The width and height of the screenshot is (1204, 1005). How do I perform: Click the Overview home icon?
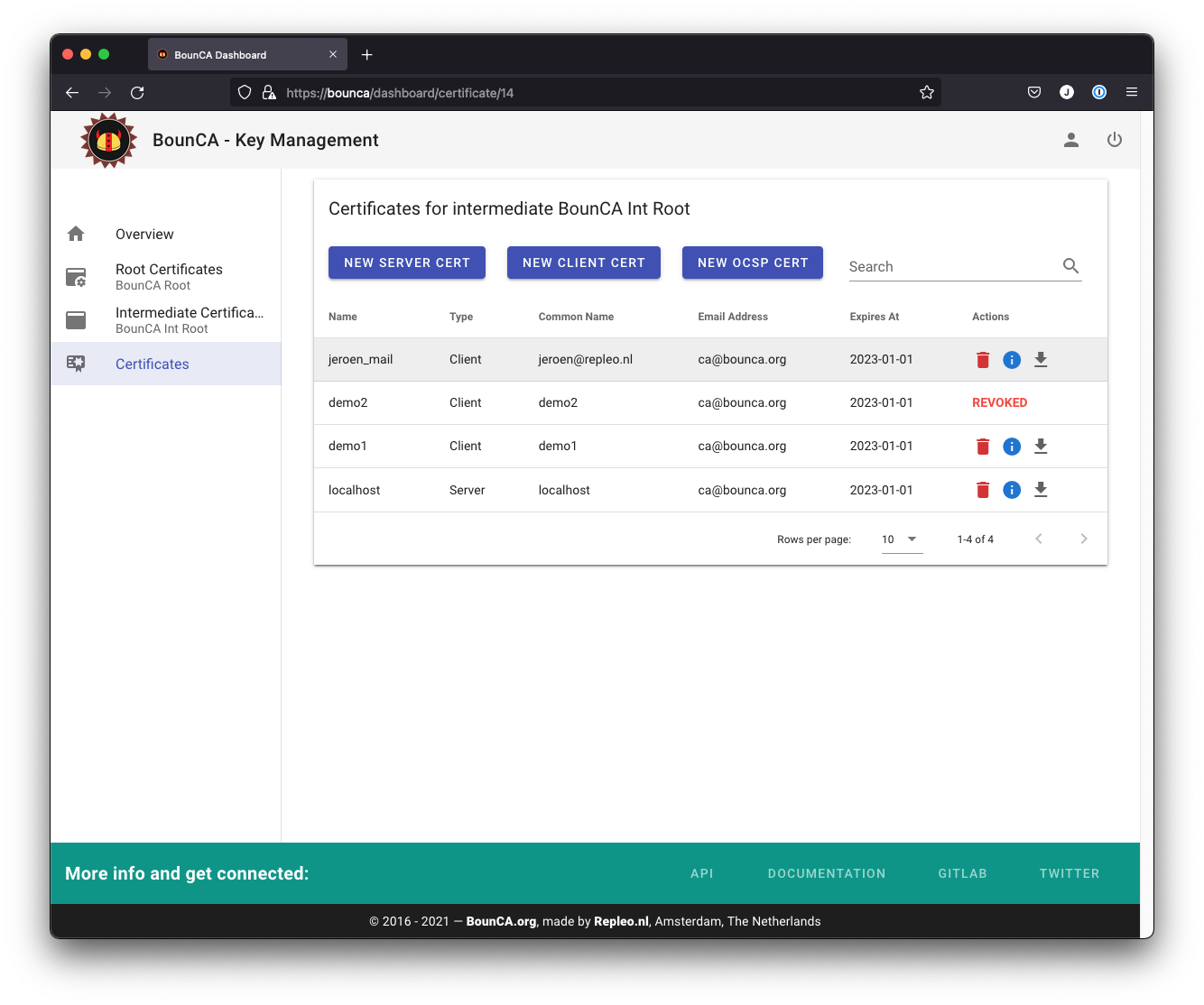76,234
